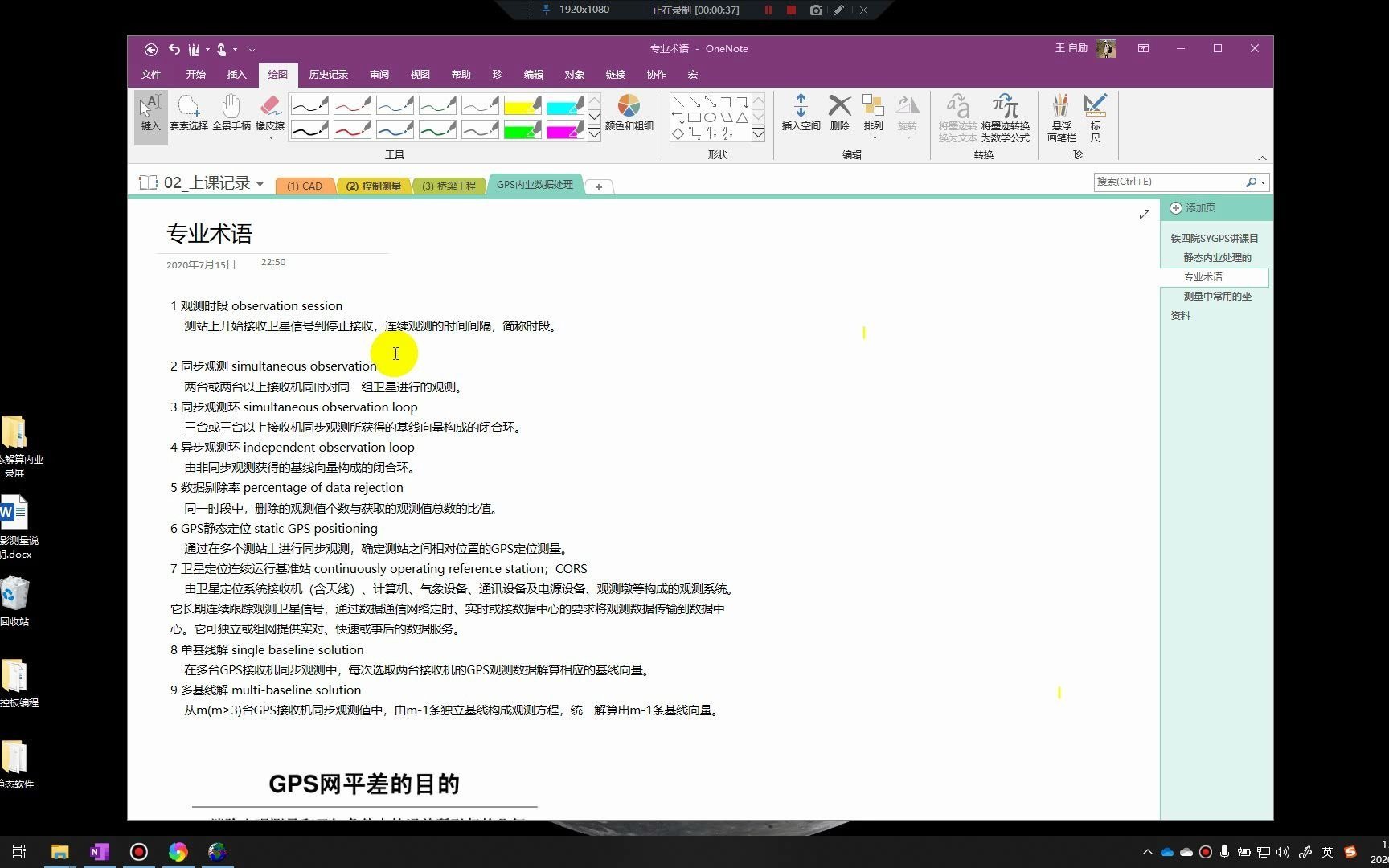Screen dimensions: 1389x868
Task: Switch to the 视图 View ribbon tab
Action: [x=420, y=74]
